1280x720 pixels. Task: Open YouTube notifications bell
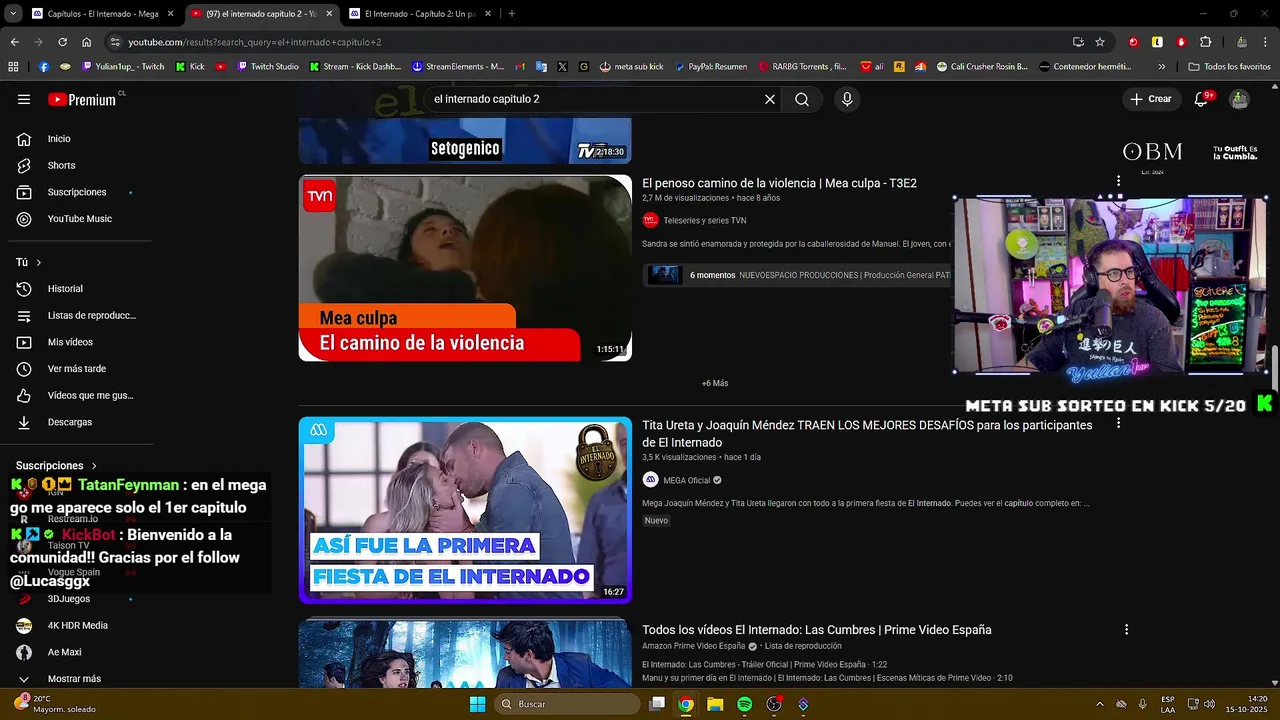pyautogui.click(x=1202, y=99)
